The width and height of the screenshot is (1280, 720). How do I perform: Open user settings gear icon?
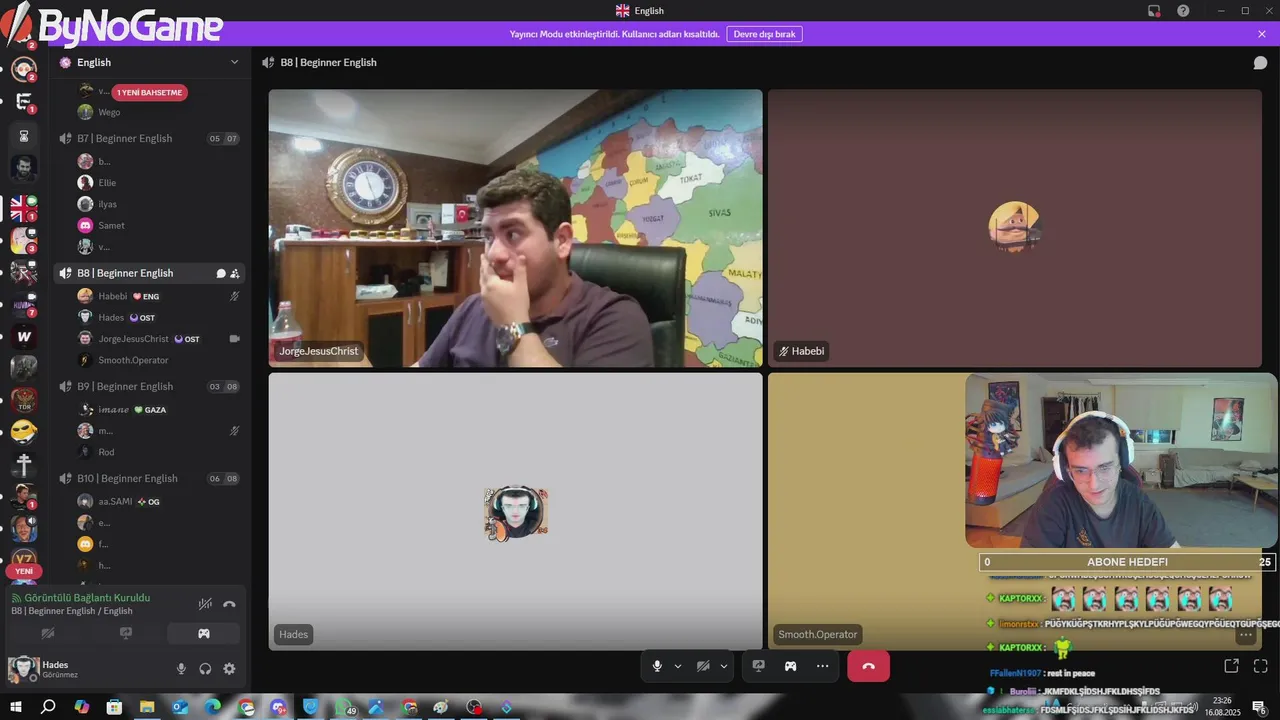[229, 669]
